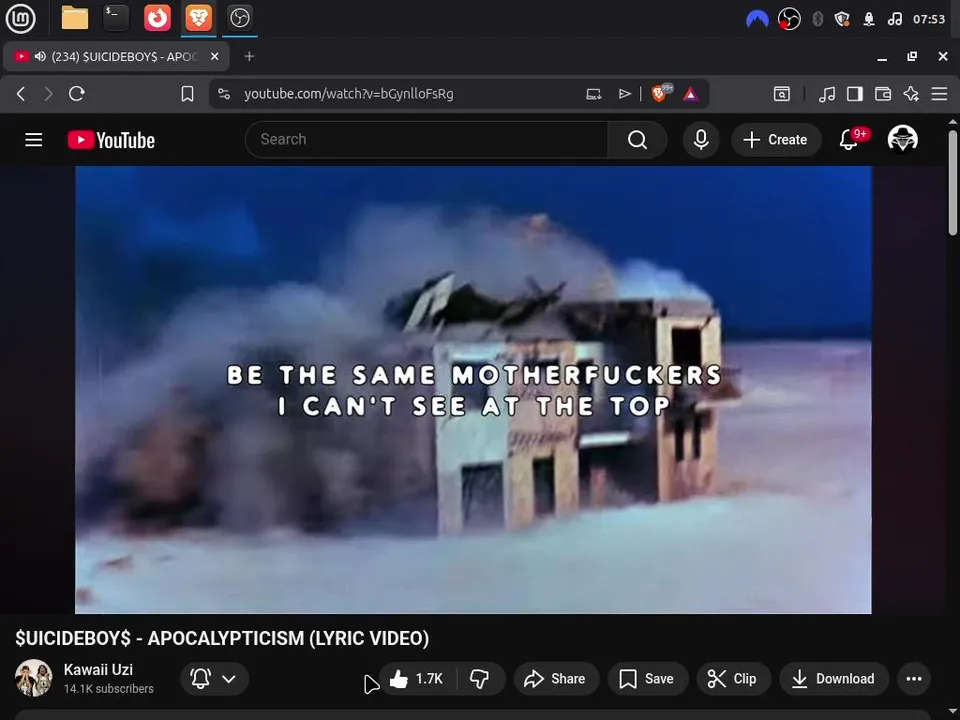Open the tab search button

pos(782,94)
